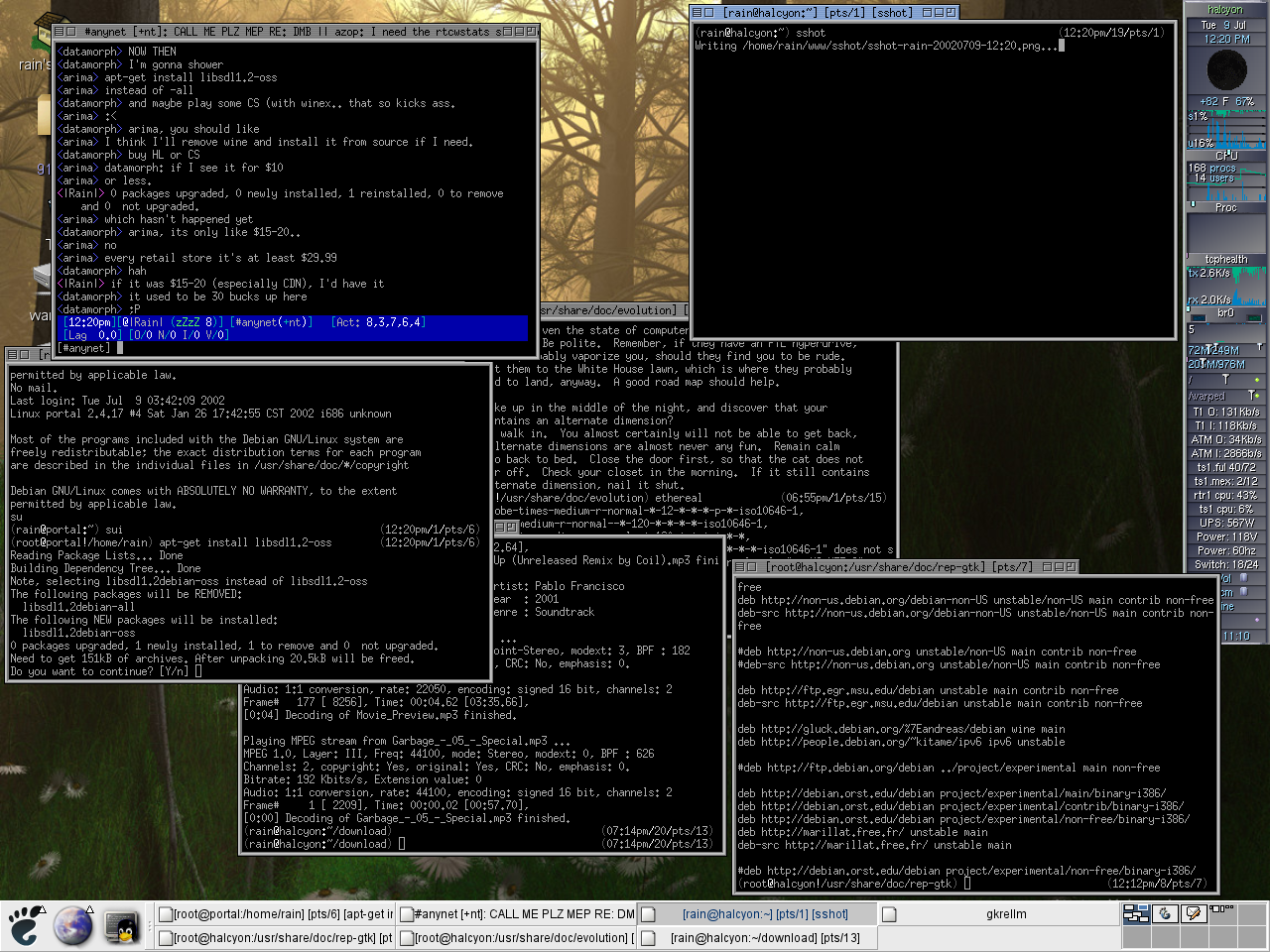Viewport: 1270px width, 952px height.
Task: Launch the globe web browser icon in panel
Action: pyautogui.click(x=72, y=926)
